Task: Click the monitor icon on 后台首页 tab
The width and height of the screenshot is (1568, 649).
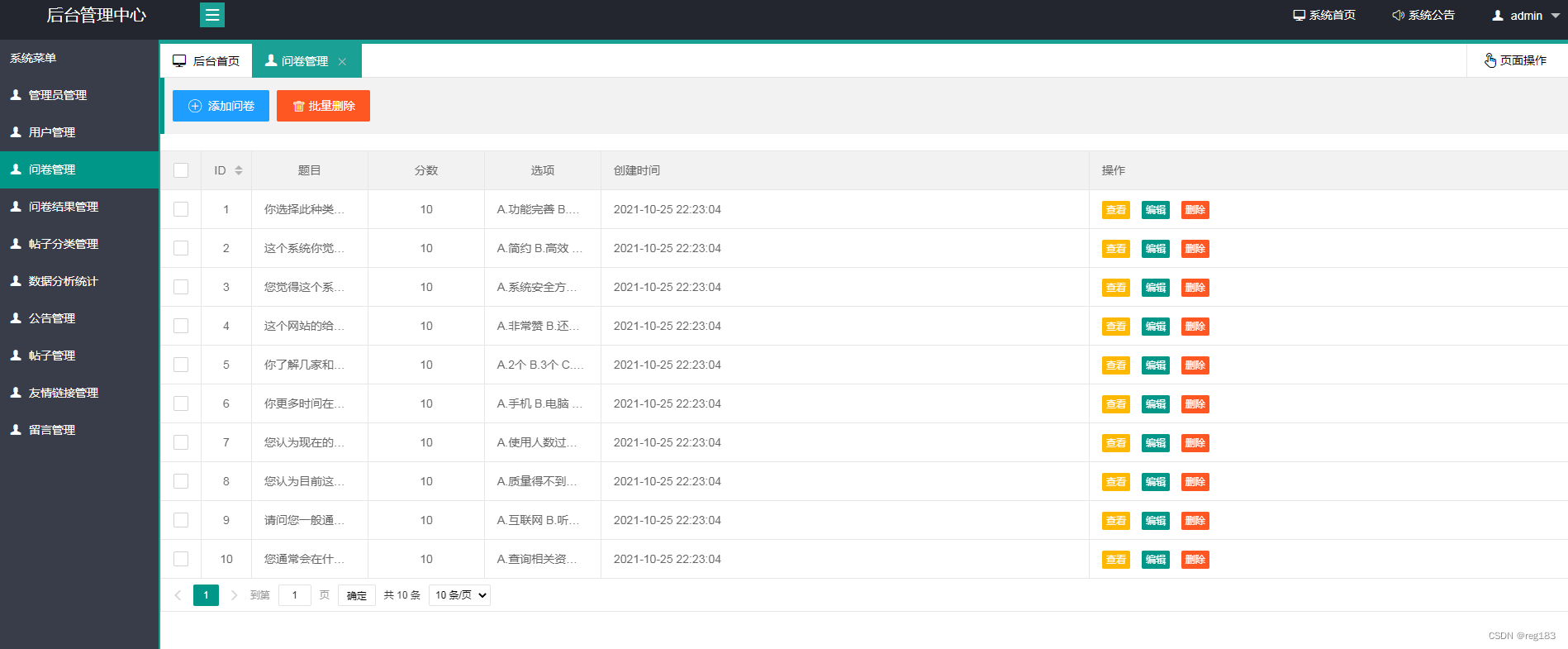Action: click(x=179, y=61)
